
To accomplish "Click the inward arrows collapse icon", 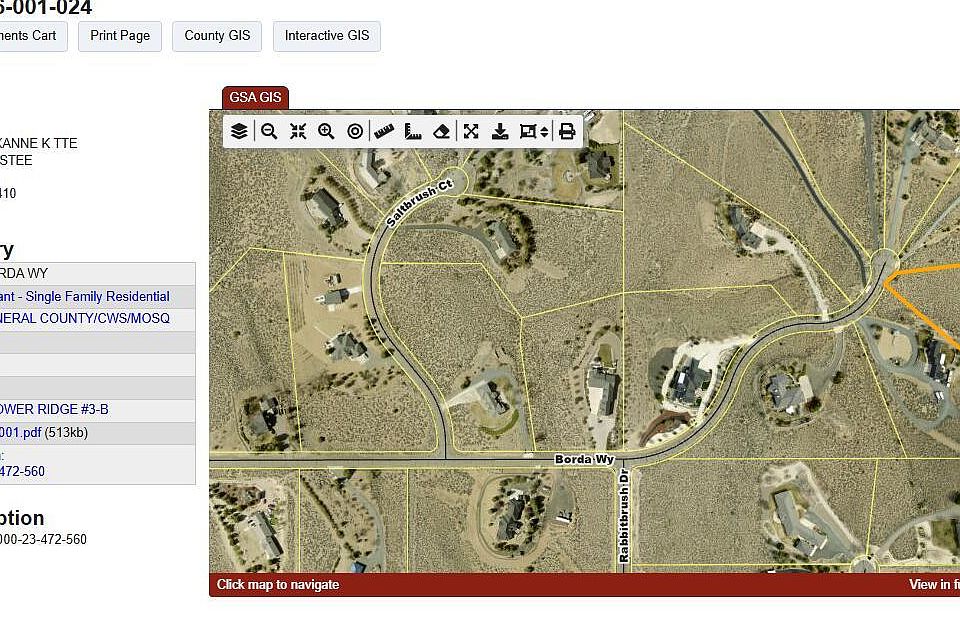I will (x=298, y=131).
